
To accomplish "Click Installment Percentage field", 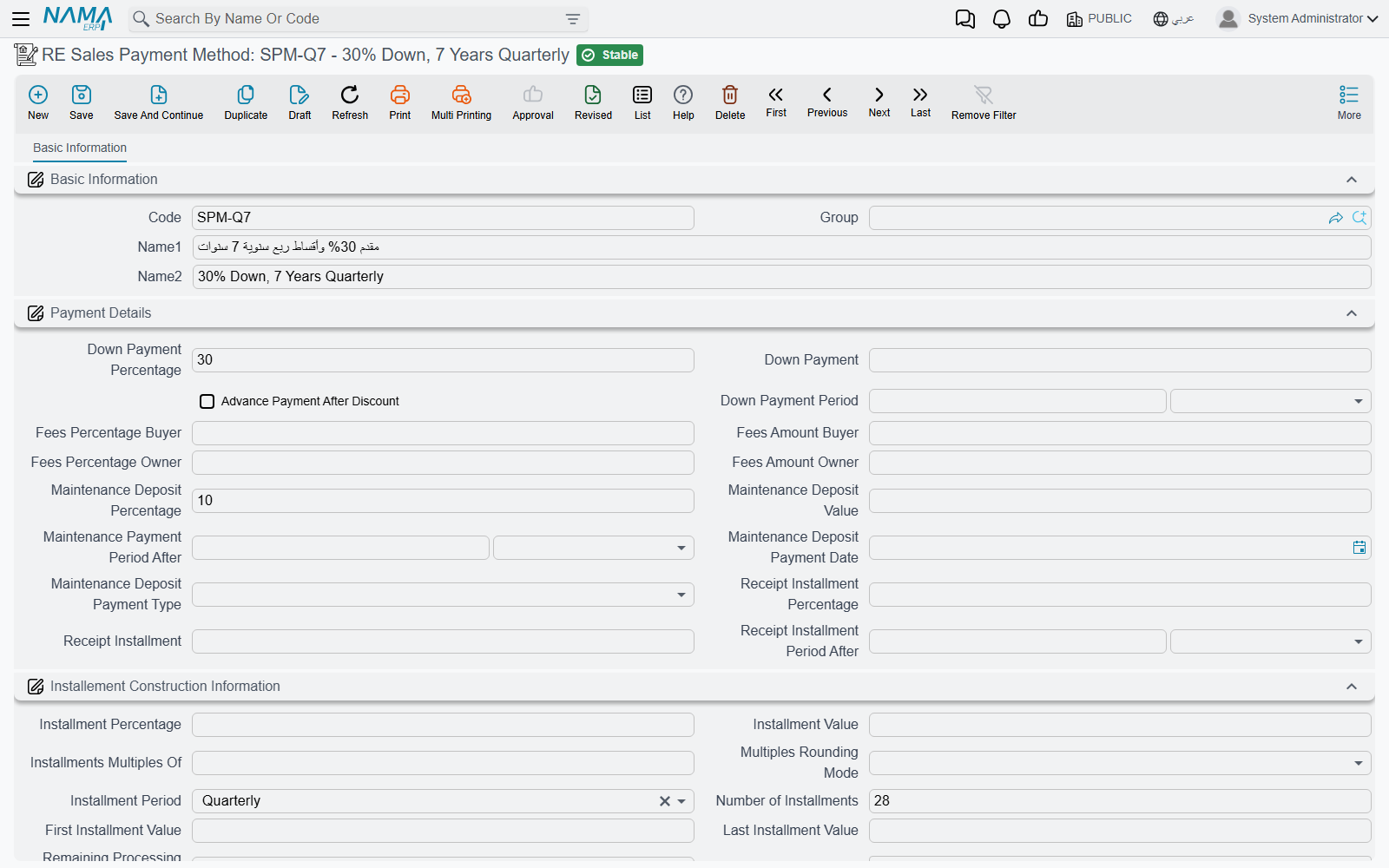I will [x=443, y=725].
